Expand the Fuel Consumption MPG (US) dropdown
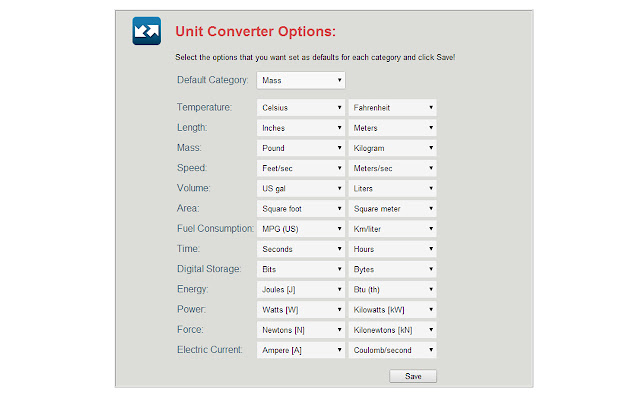The width and height of the screenshot is (640, 400). point(301,229)
